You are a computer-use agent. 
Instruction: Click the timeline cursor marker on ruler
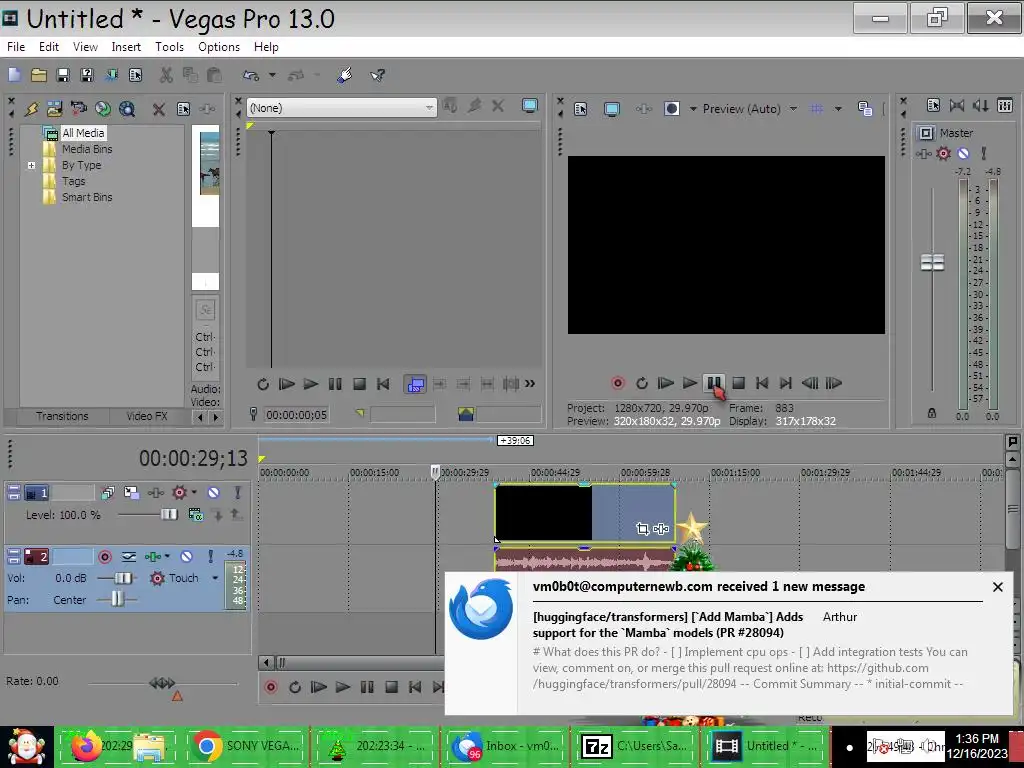436,472
